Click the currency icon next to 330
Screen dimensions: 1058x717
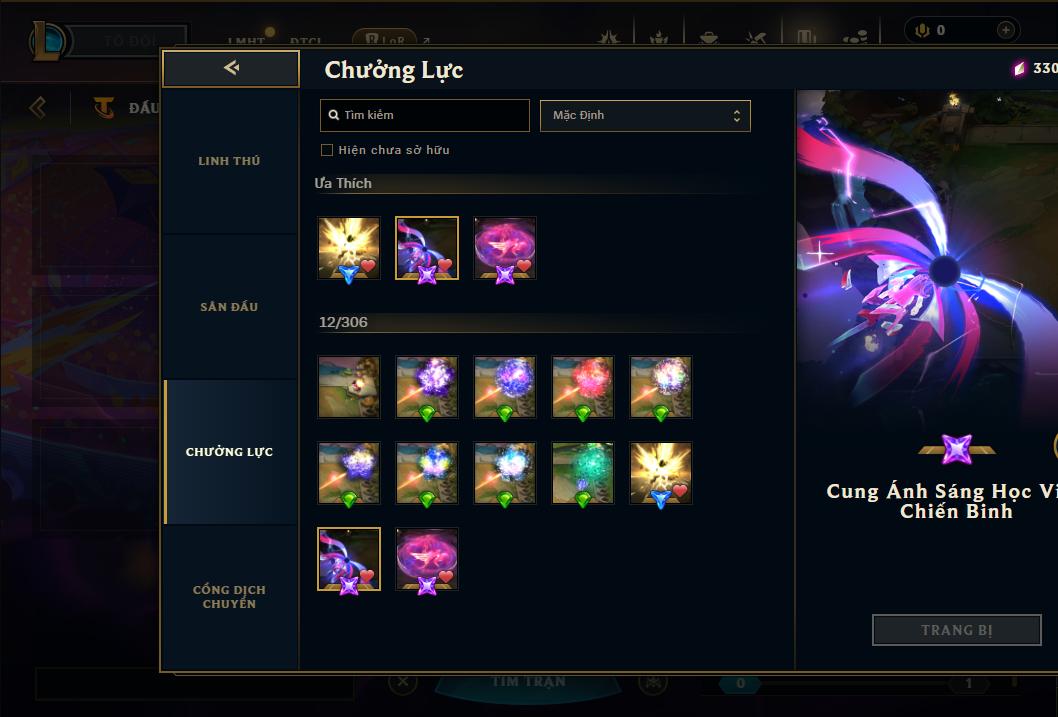click(1019, 68)
